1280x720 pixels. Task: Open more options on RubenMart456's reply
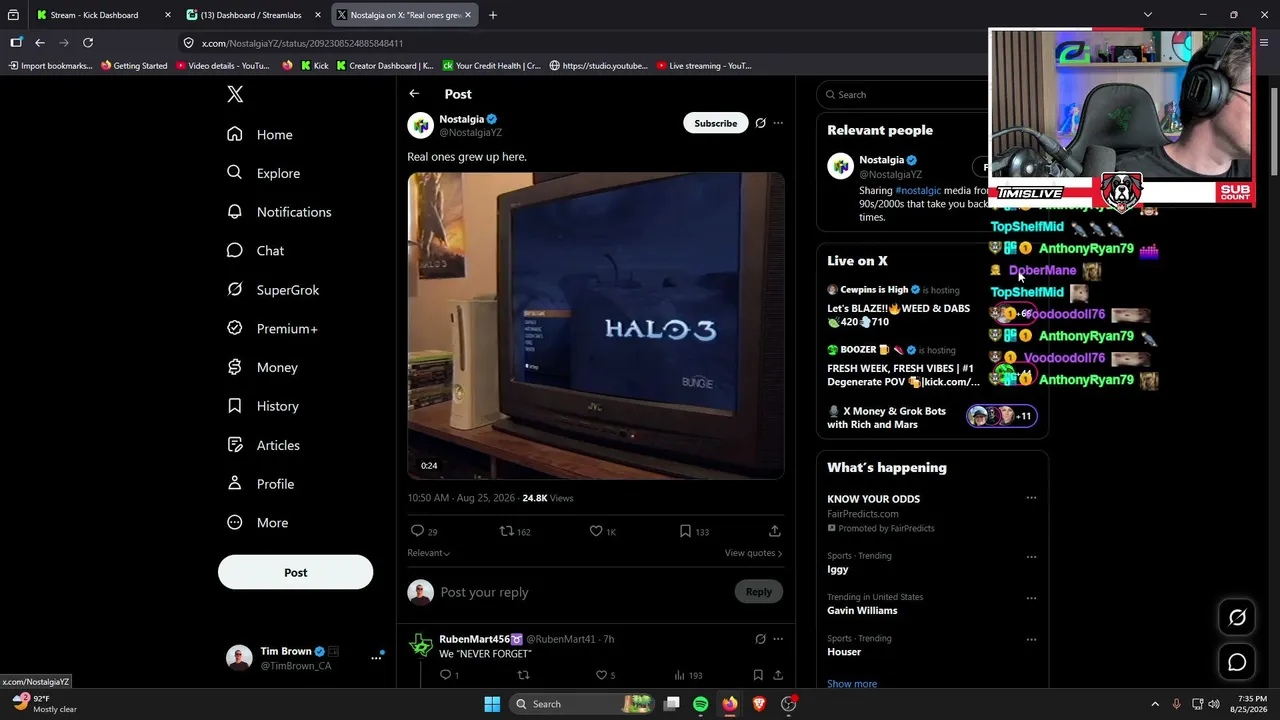click(x=778, y=639)
